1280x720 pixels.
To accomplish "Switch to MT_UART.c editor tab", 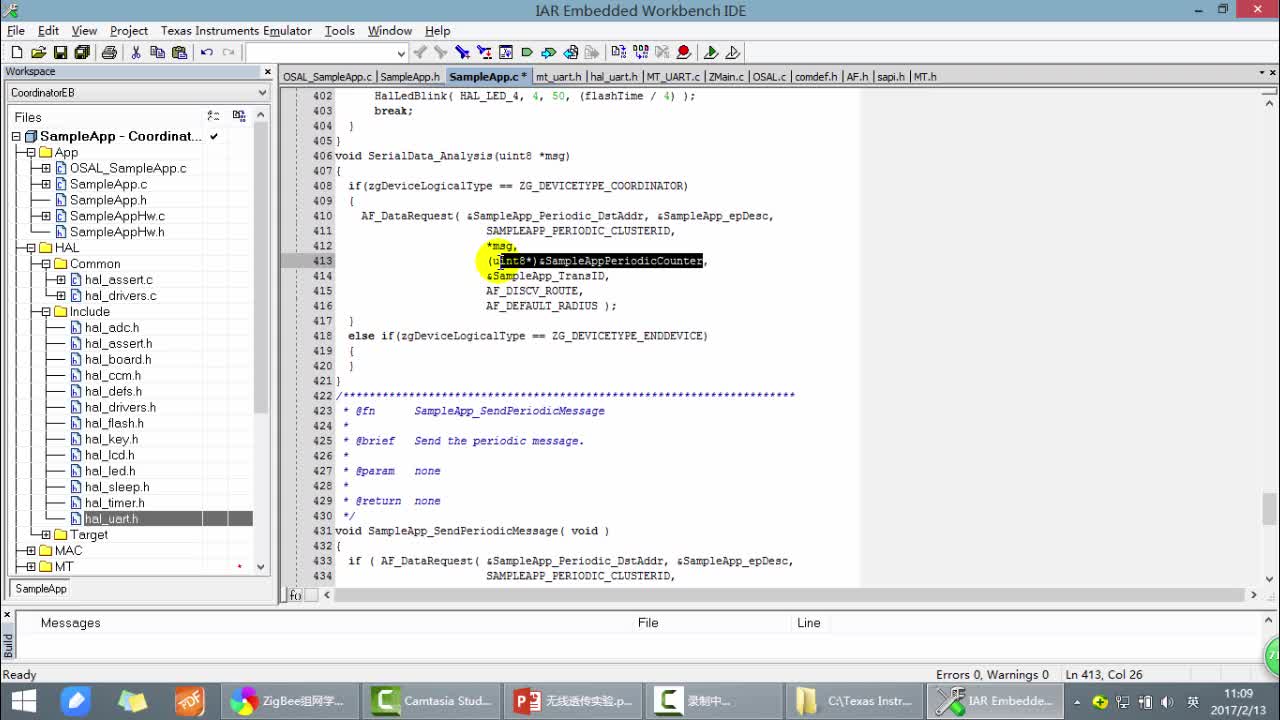I will pos(673,77).
